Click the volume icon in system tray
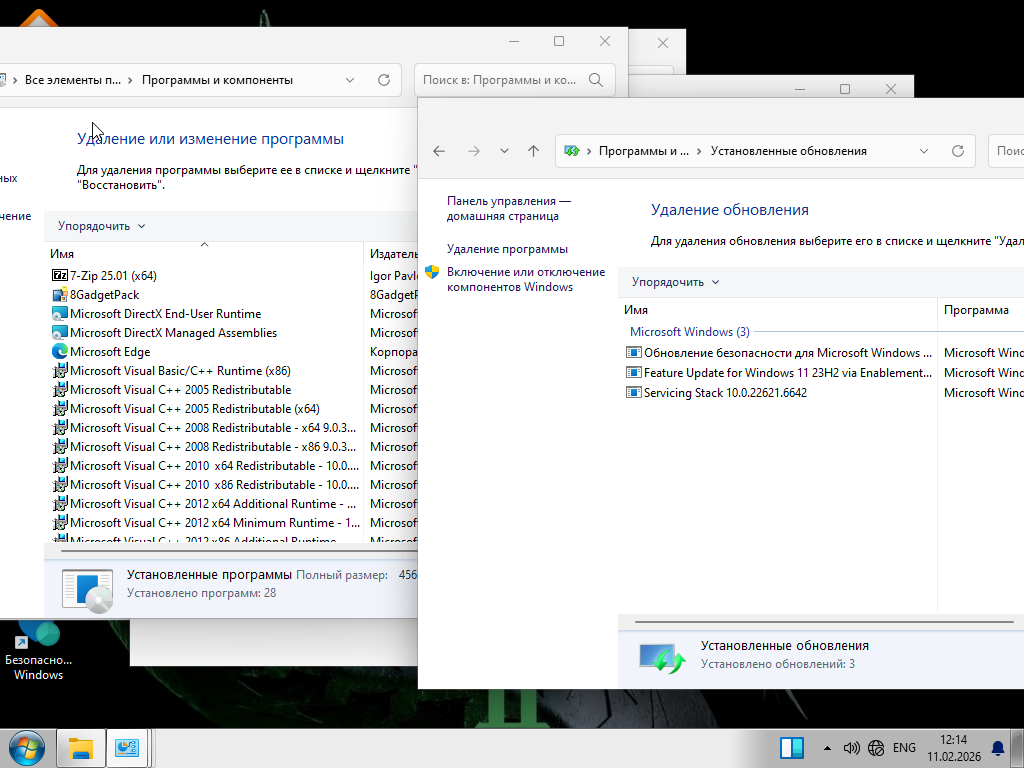The height and width of the screenshot is (768, 1024). pyautogui.click(x=852, y=748)
